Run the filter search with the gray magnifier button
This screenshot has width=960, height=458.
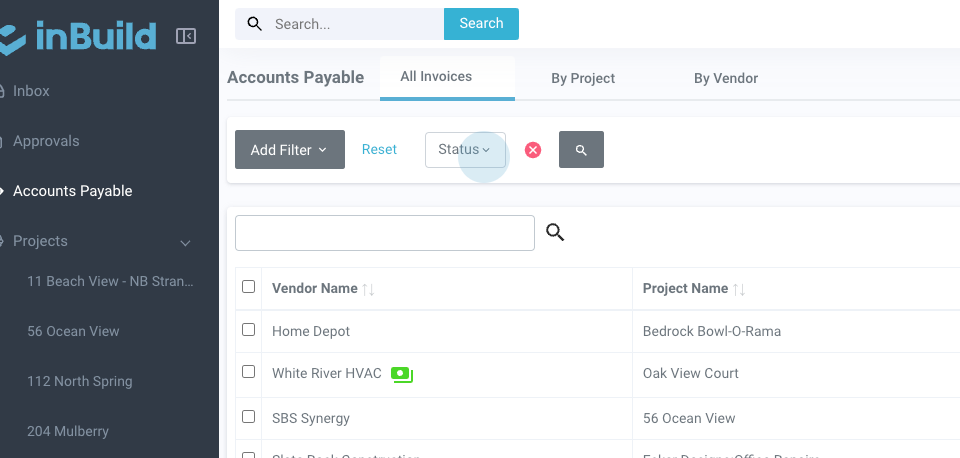581,150
